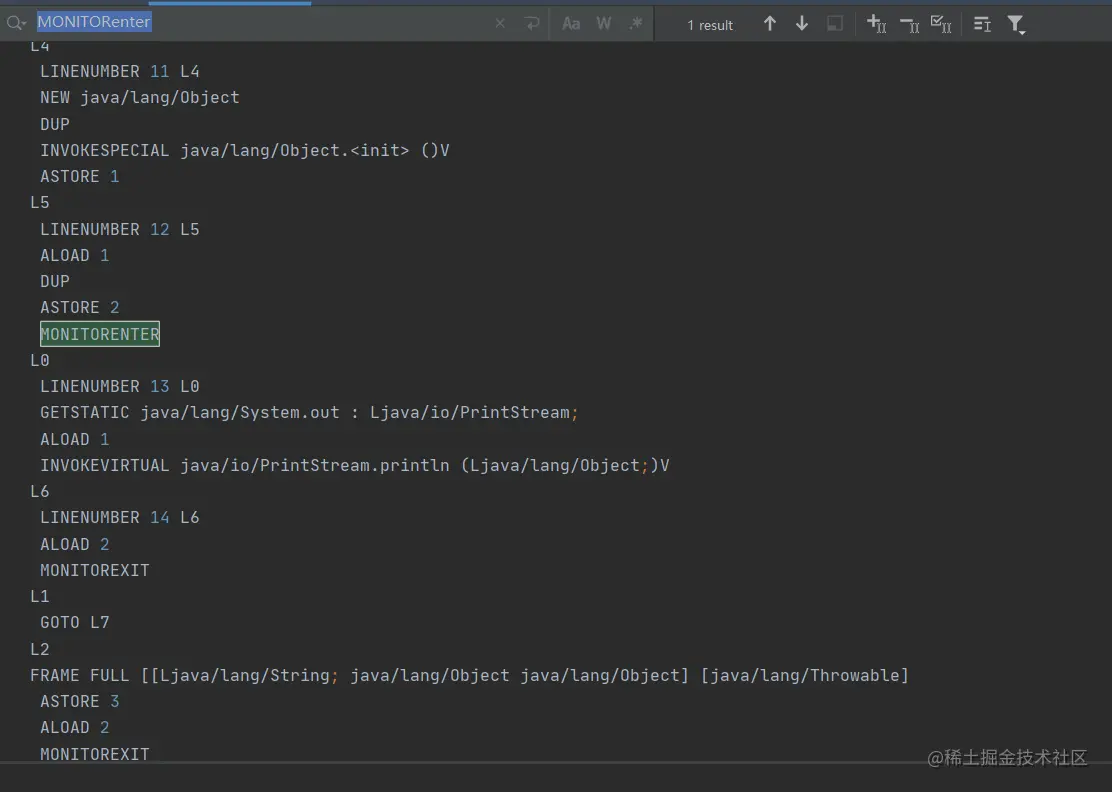Open the search filter funnel dropdown
This screenshot has height=792, width=1112.
pyautogui.click(x=1016, y=25)
